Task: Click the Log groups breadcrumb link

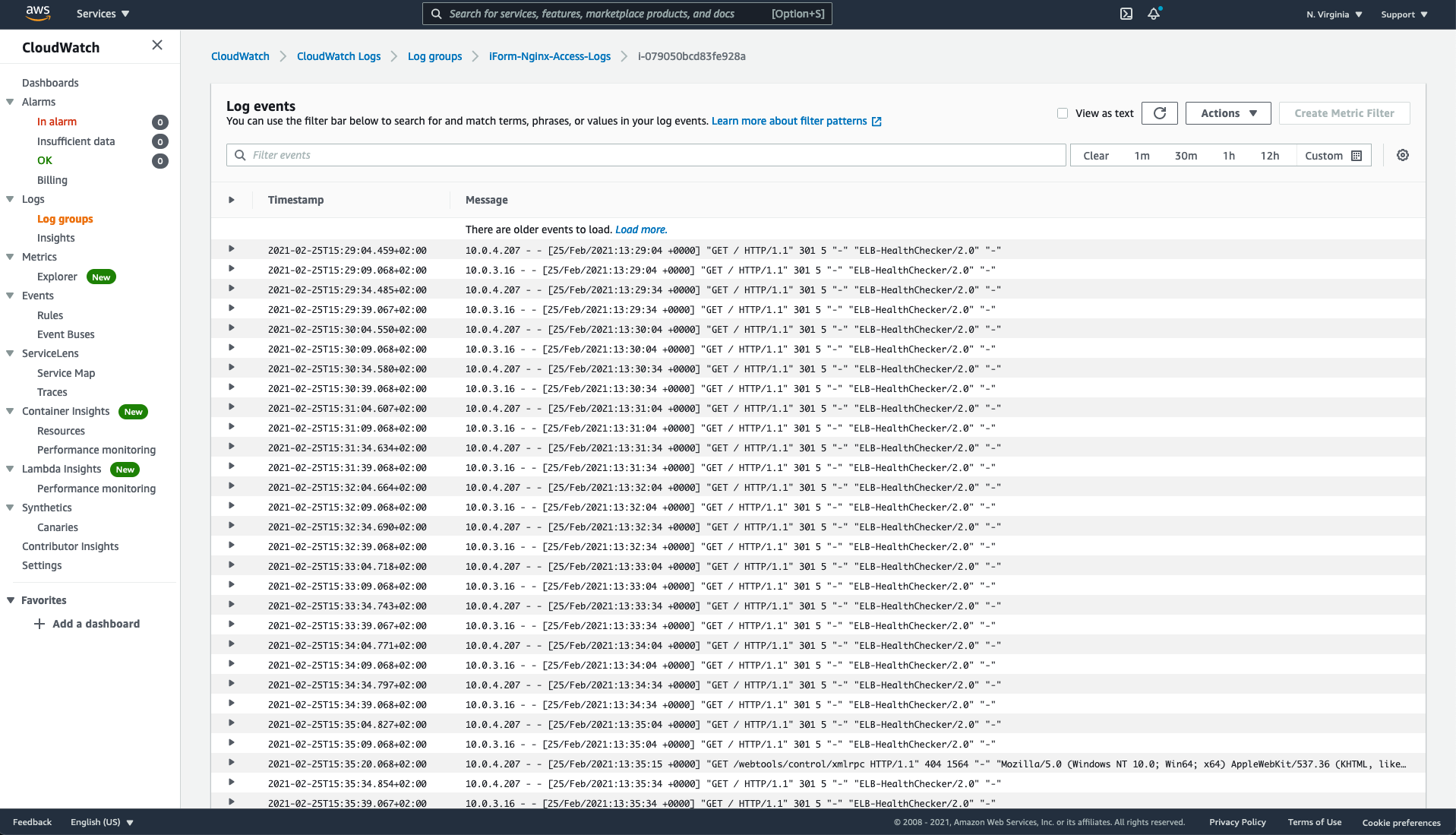Action: pos(434,56)
